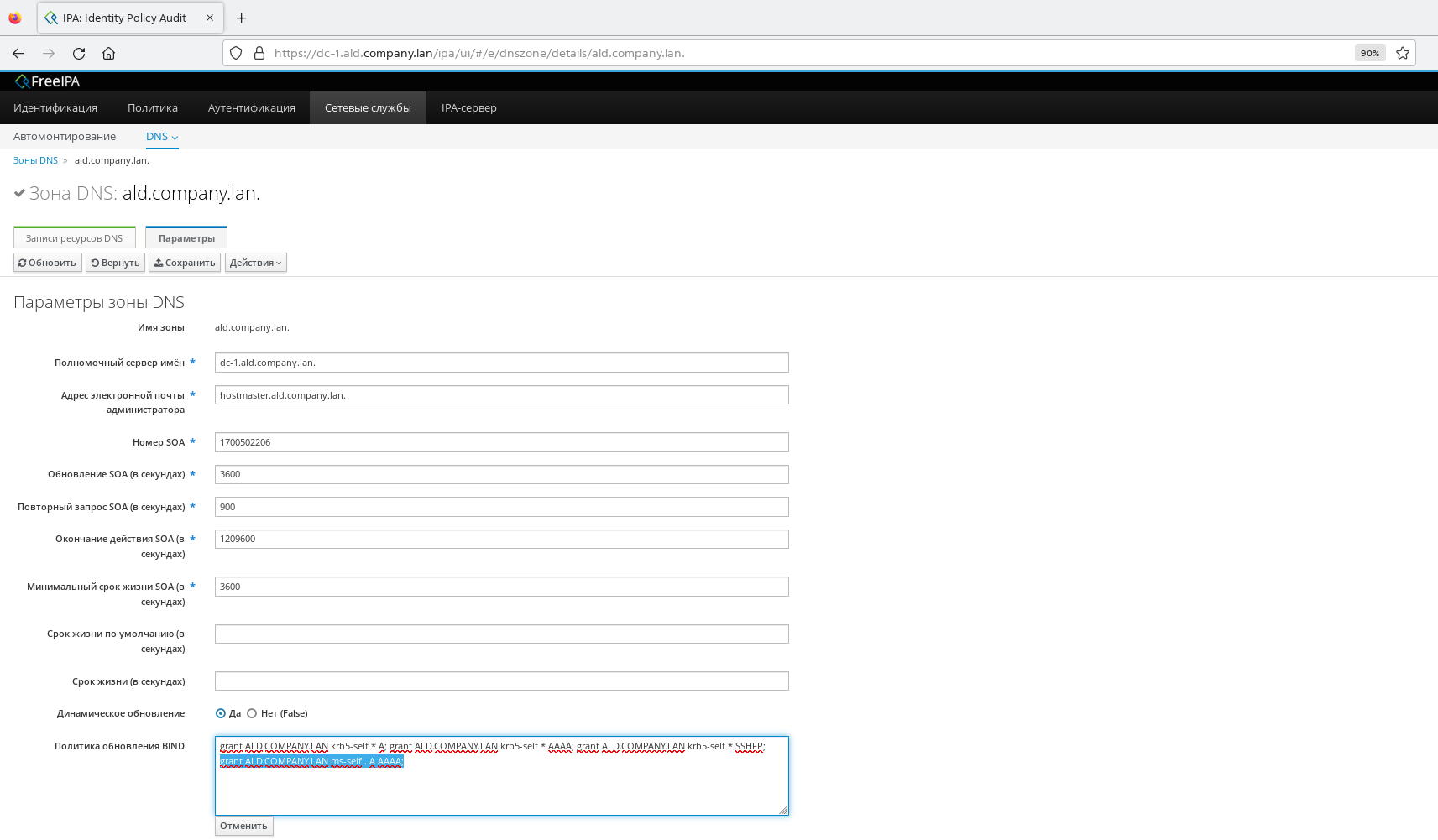Click the FreeIPA logo
Screen dimensions: 1438x840
point(48,81)
